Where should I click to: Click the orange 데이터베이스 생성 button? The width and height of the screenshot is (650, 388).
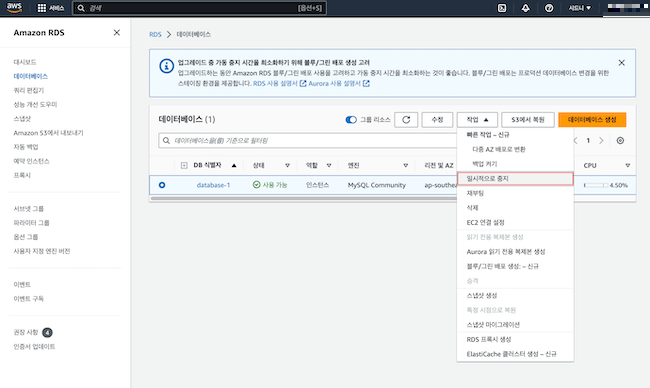[592, 120]
